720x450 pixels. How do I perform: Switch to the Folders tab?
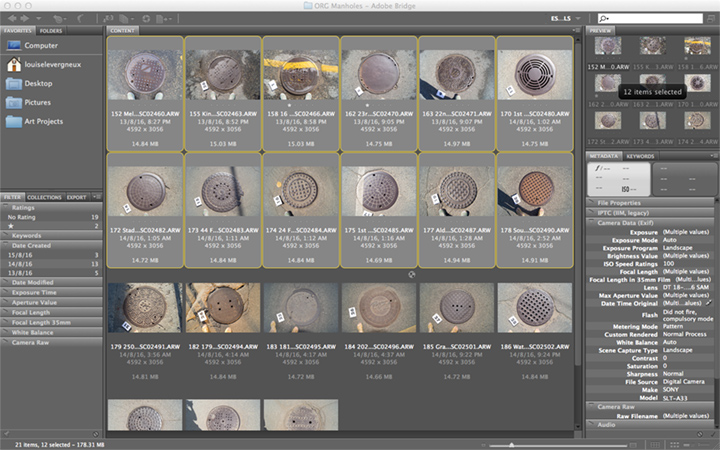tap(51, 31)
